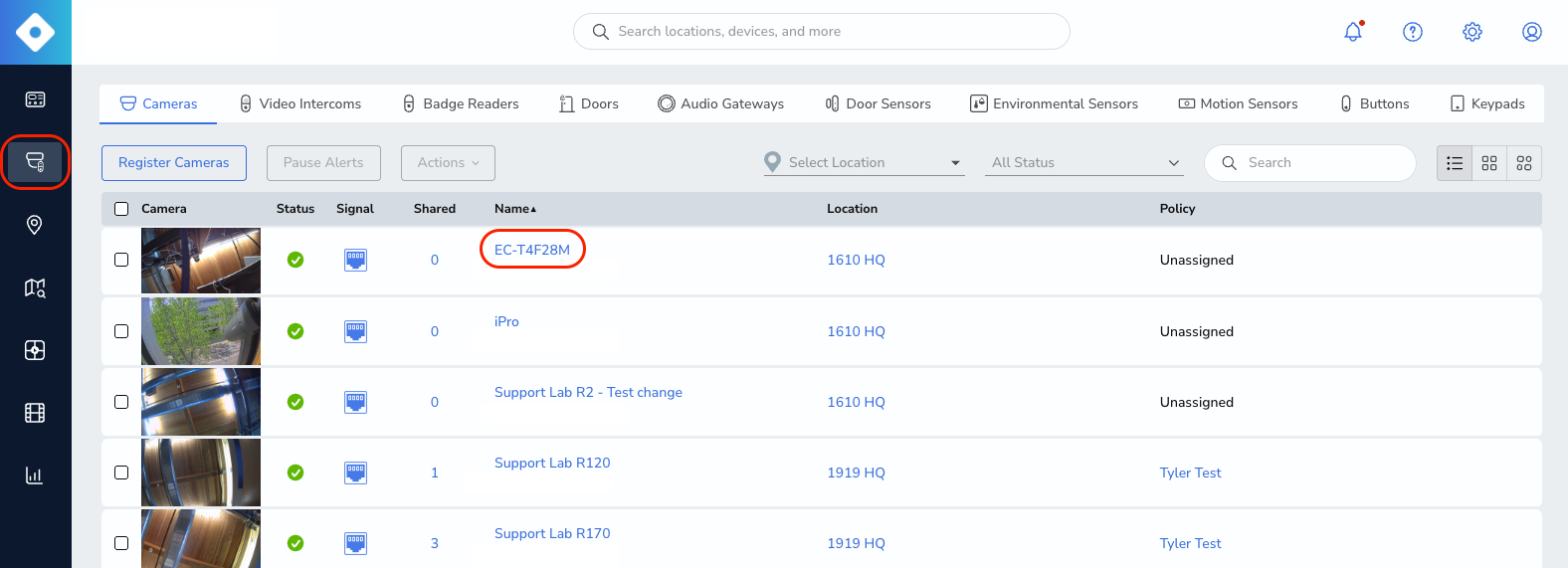The height and width of the screenshot is (568, 1568).
Task: Sort by the Location column header
Action: (852, 209)
